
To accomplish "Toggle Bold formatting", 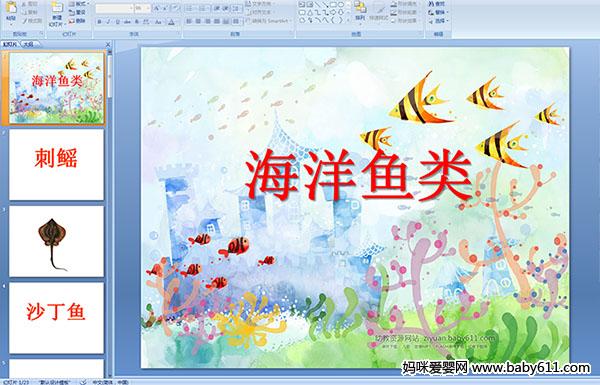I will (99, 22).
